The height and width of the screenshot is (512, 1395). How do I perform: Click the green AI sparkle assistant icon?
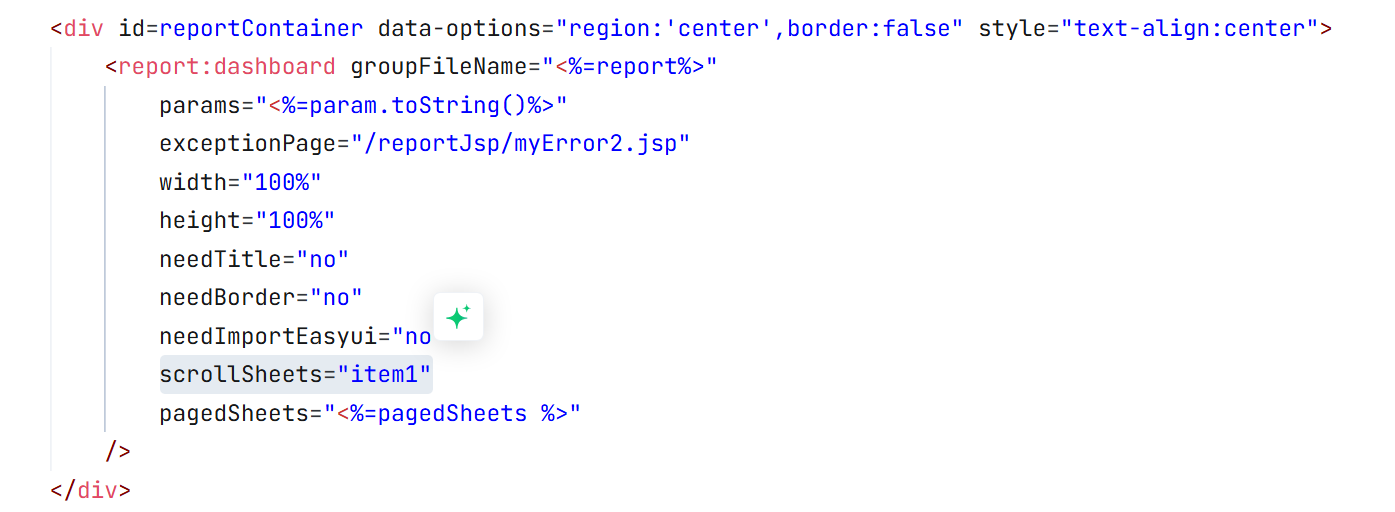tap(458, 317)
